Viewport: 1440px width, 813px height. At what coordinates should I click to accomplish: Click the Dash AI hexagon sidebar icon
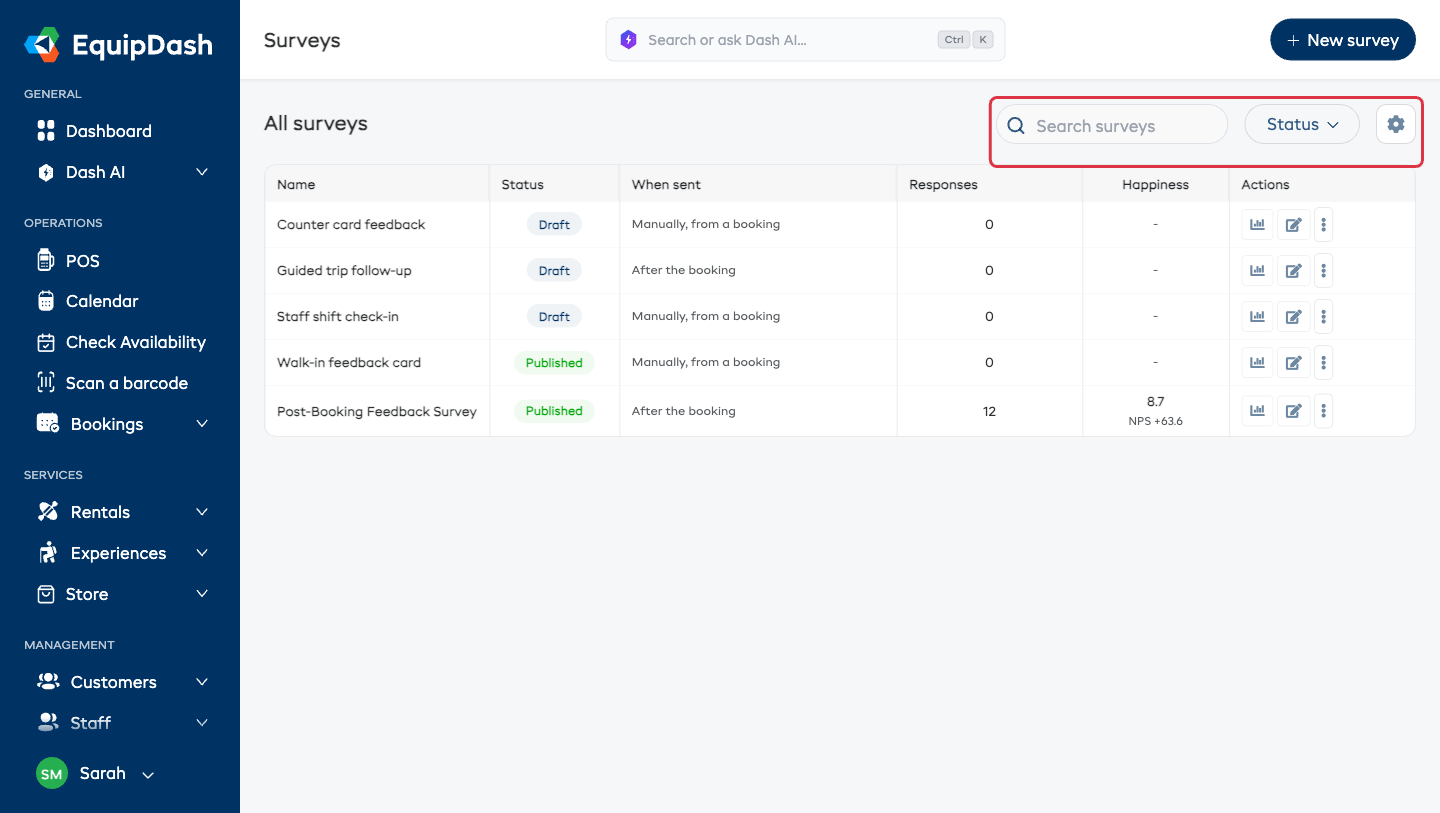coord(45,172)
